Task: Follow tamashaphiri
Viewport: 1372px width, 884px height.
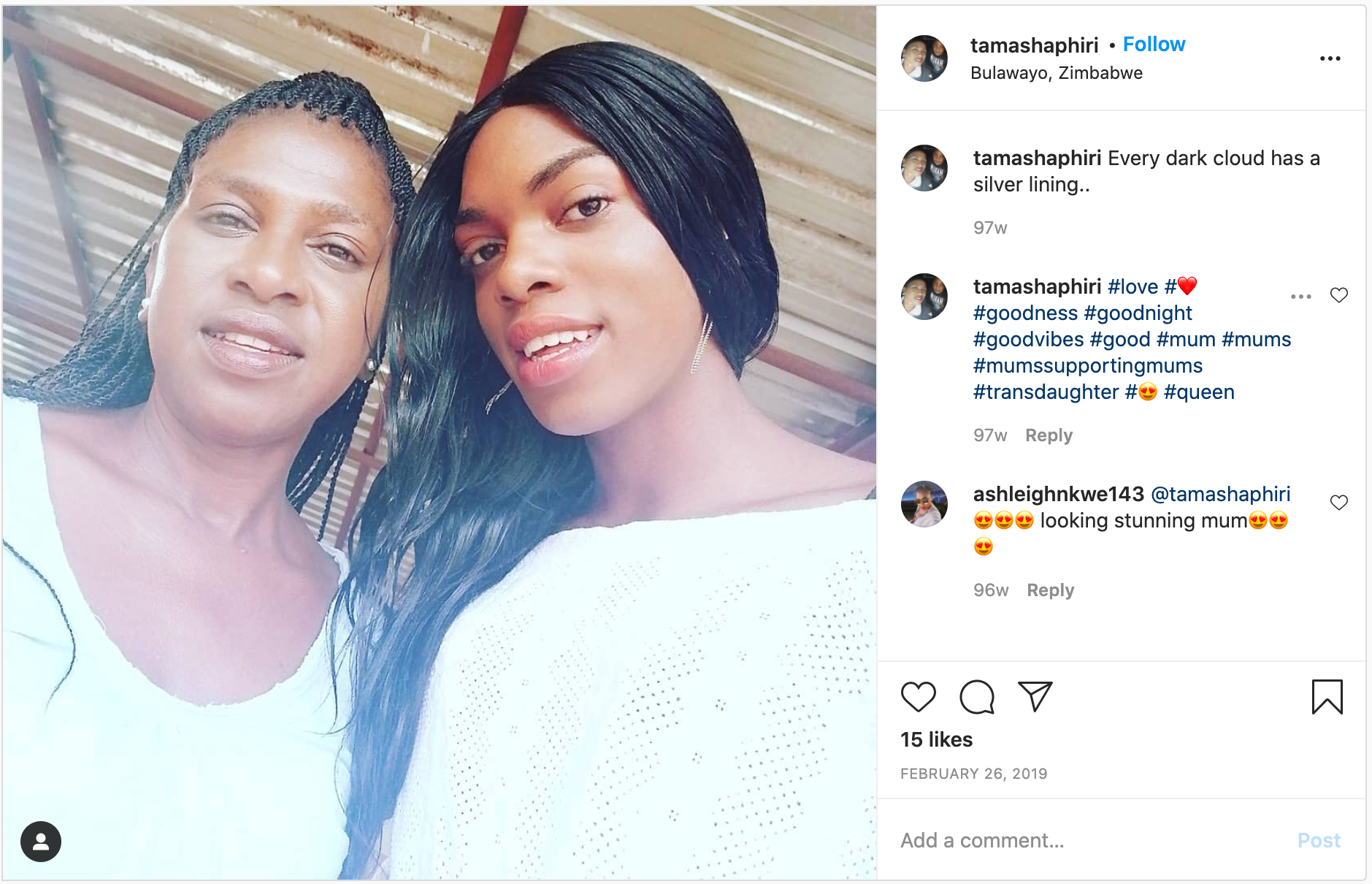Action: 1154,45
